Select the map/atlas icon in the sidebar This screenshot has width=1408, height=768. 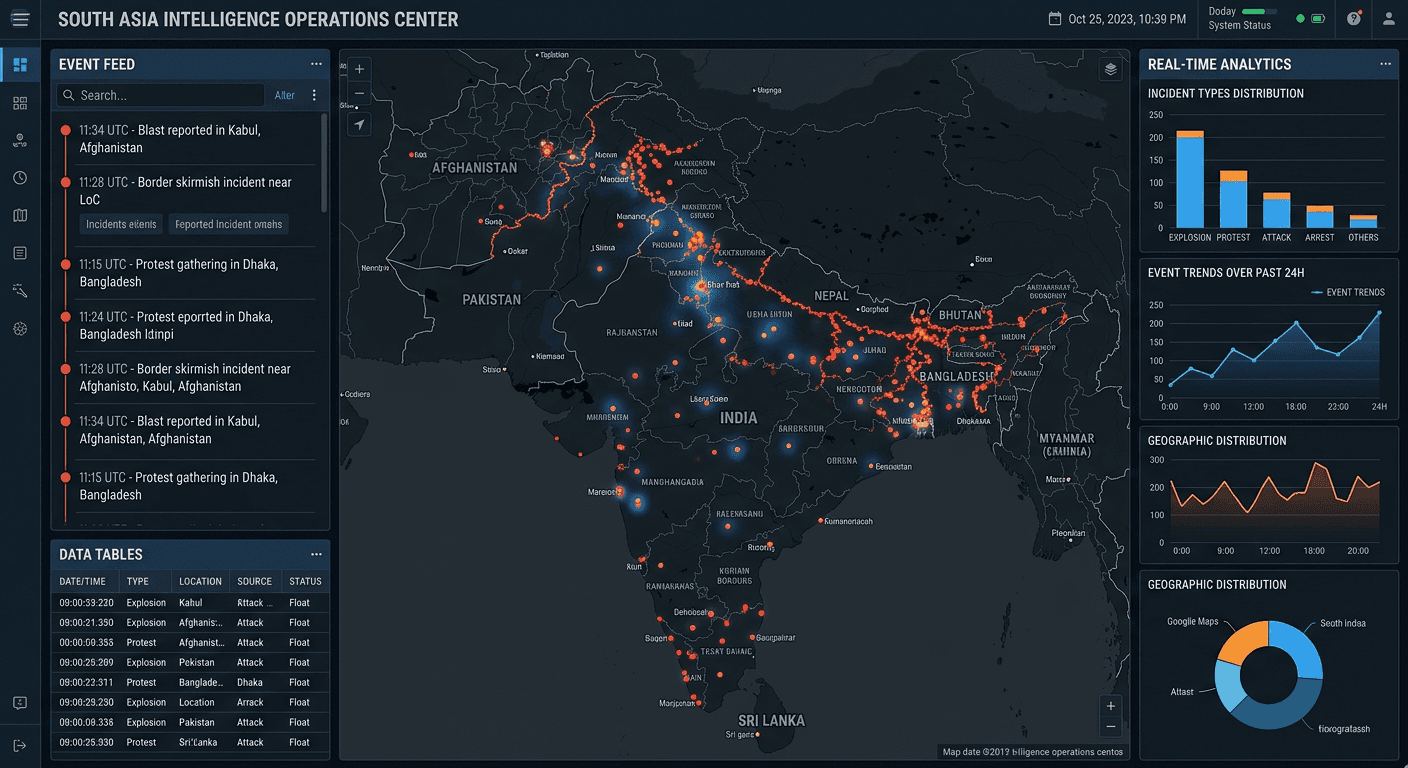pos(20,215)
